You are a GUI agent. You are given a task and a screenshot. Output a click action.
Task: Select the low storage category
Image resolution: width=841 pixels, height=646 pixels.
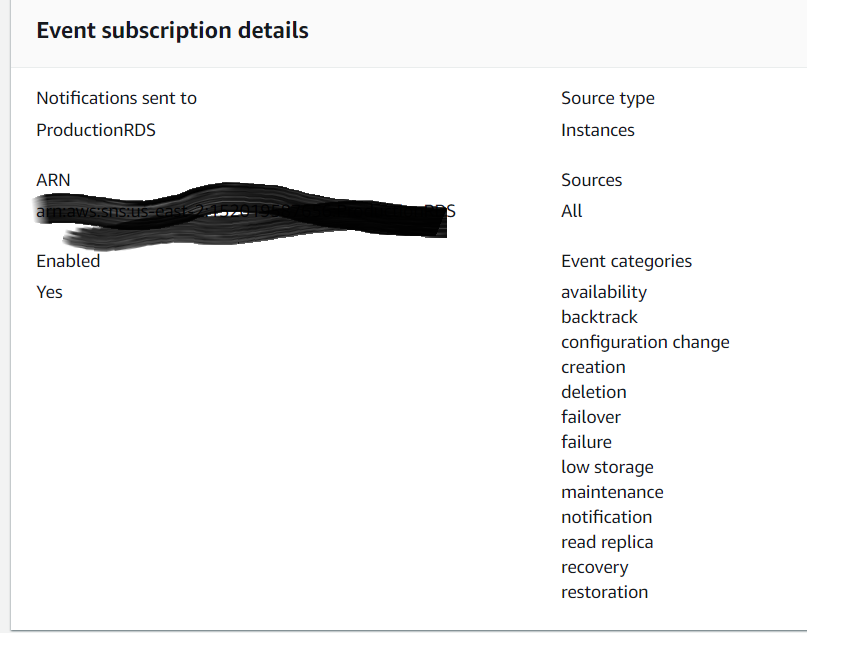point(607,467)
